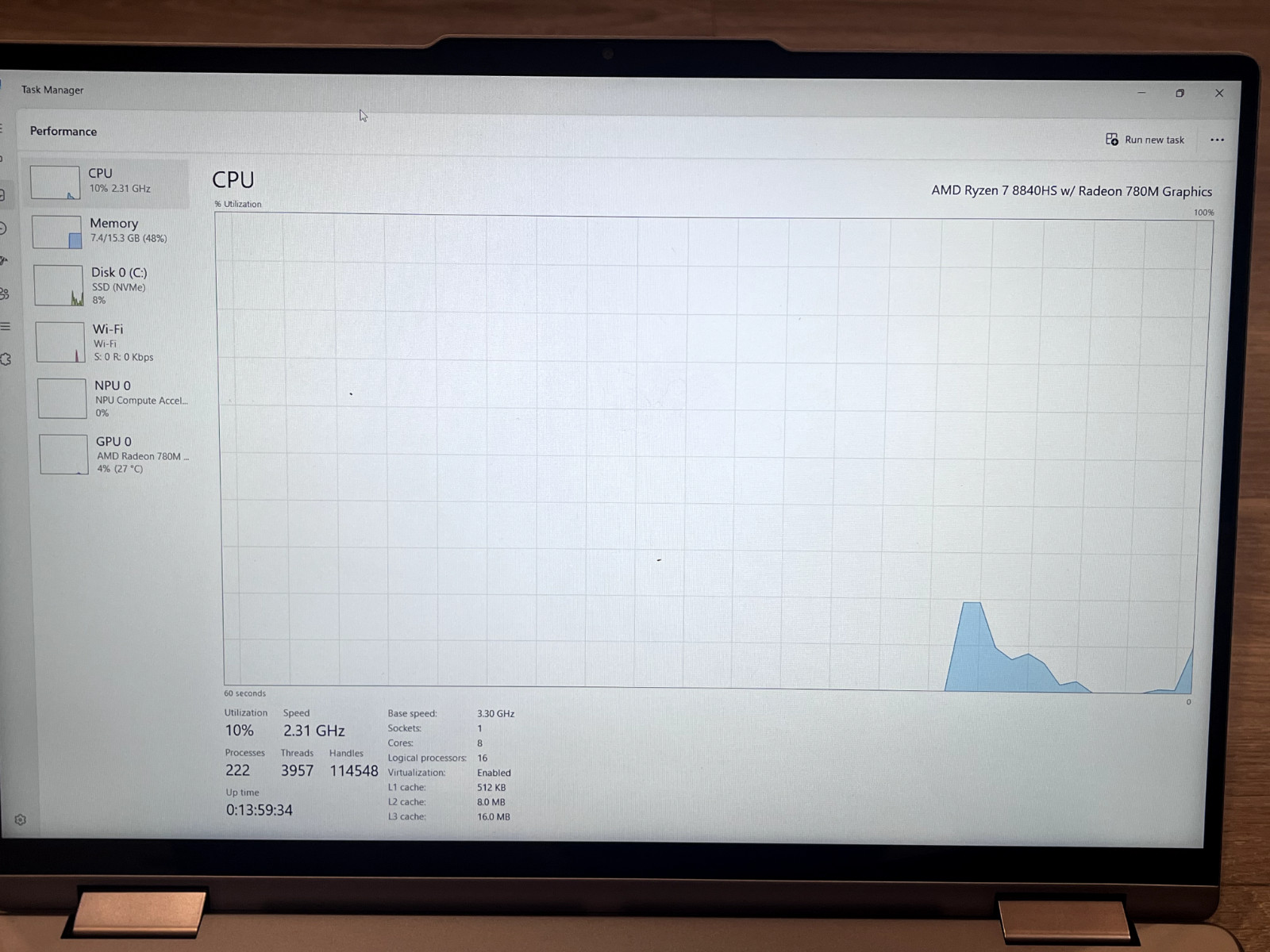The image size is (1270, 952).
Task: Click the Speed 2.31 GHz value
Action: click(314, 731)
